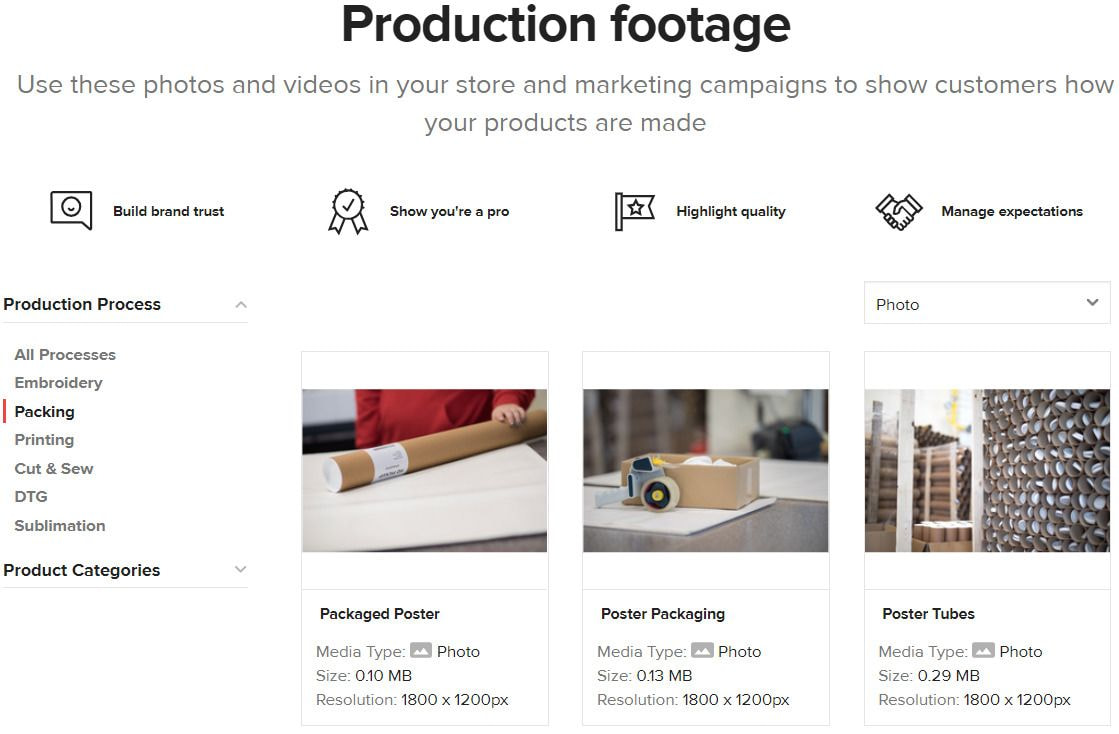This screenshot has height=734, width=1119.
Task: Click photo icon beside Packaged Poster media type
Action: click(x=421, y=651)
